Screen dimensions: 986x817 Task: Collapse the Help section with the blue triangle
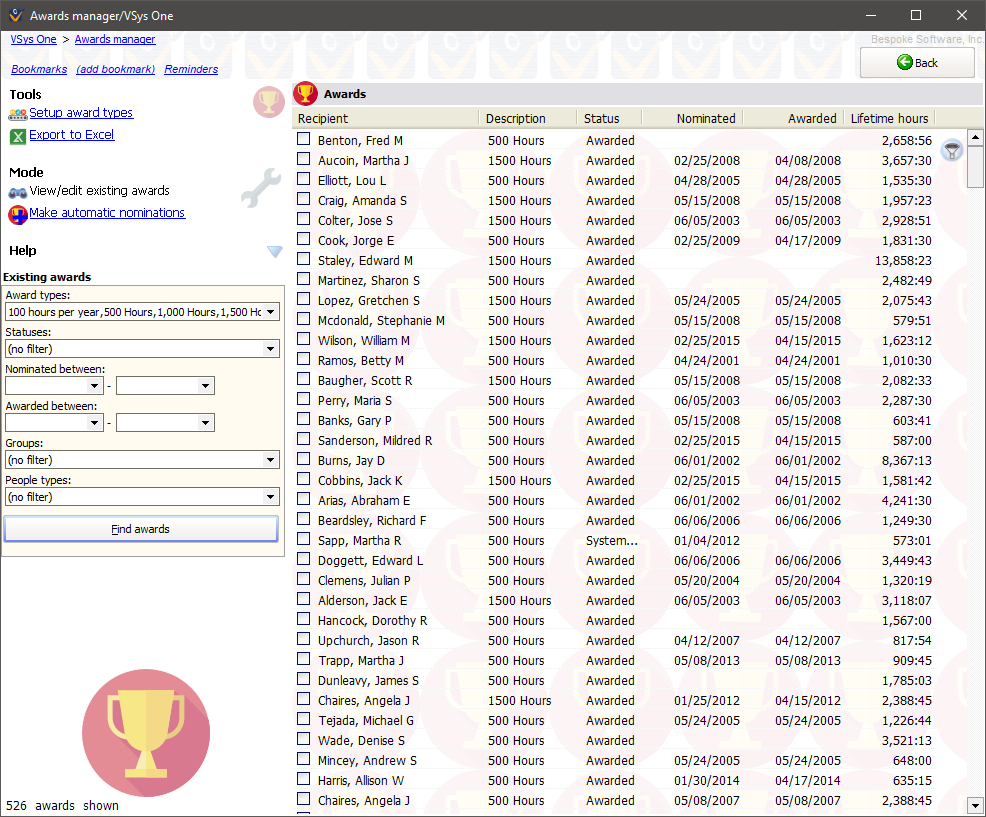coord(274,252)
